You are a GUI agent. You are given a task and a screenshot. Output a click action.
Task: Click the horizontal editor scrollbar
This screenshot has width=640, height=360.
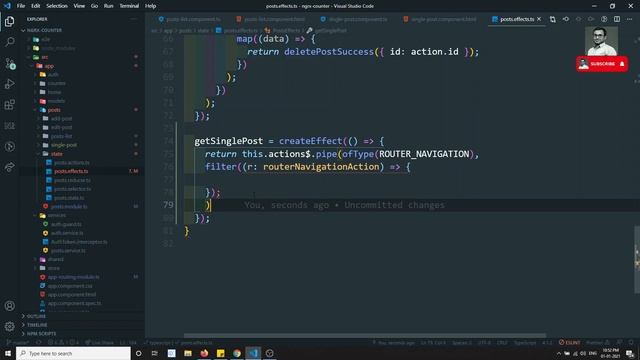[x=364, y=336]
